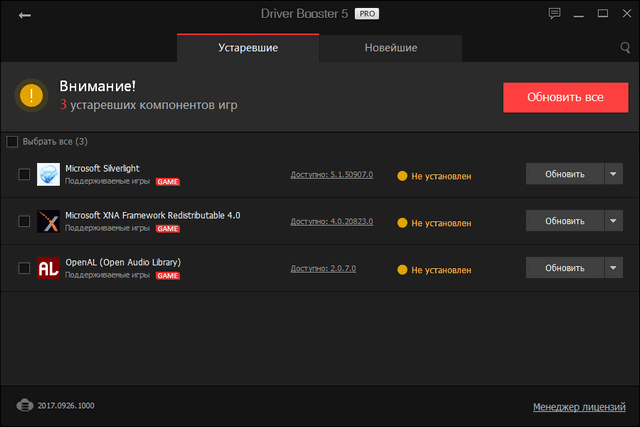Click 'Поддерживаемые игры' under OpenAL
The image size is (640, 427).
[x=107, y=275]
